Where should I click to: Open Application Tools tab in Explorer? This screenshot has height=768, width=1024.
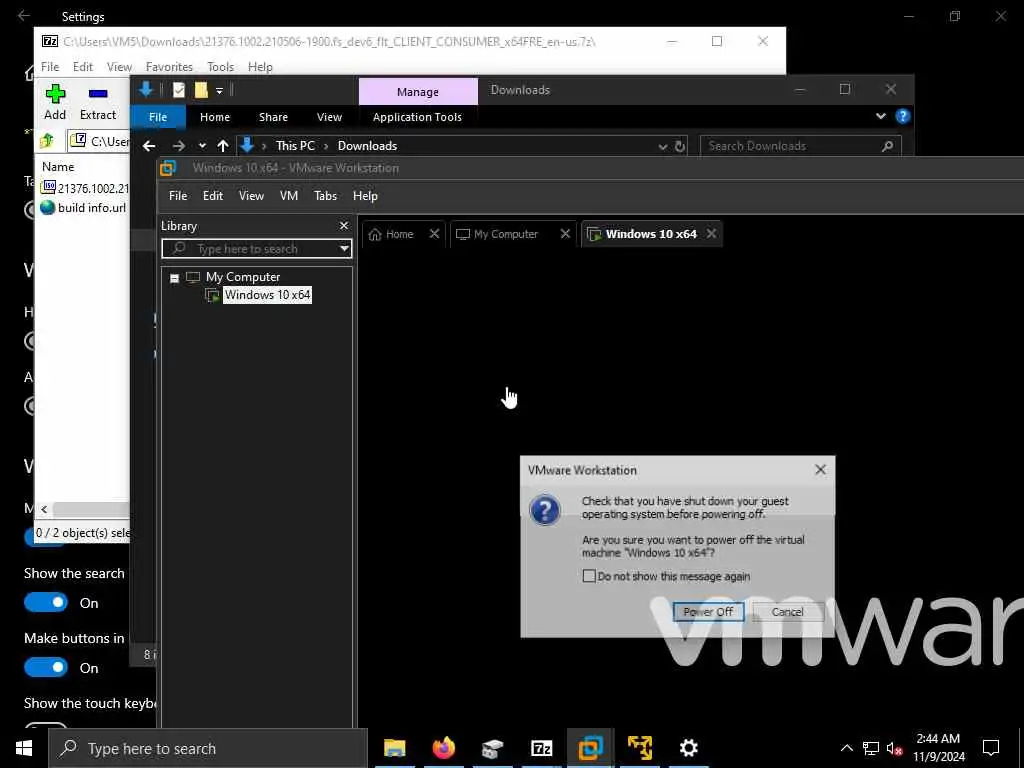click(x=417, y=117)
